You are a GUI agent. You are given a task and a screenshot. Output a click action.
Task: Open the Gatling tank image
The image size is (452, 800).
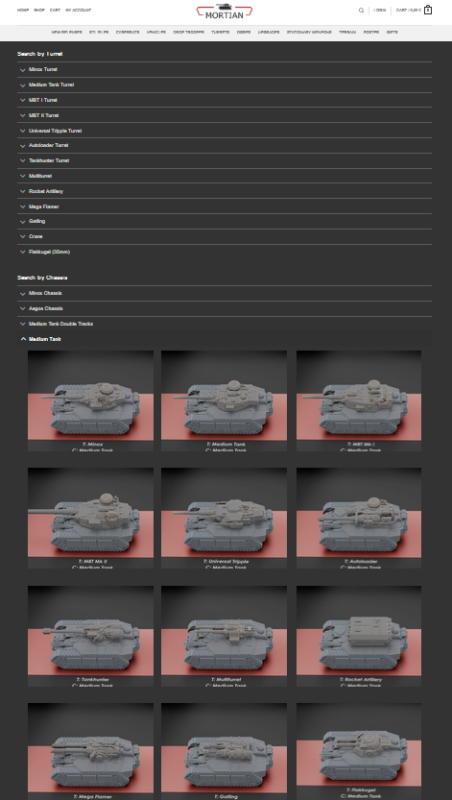[224, 752]
